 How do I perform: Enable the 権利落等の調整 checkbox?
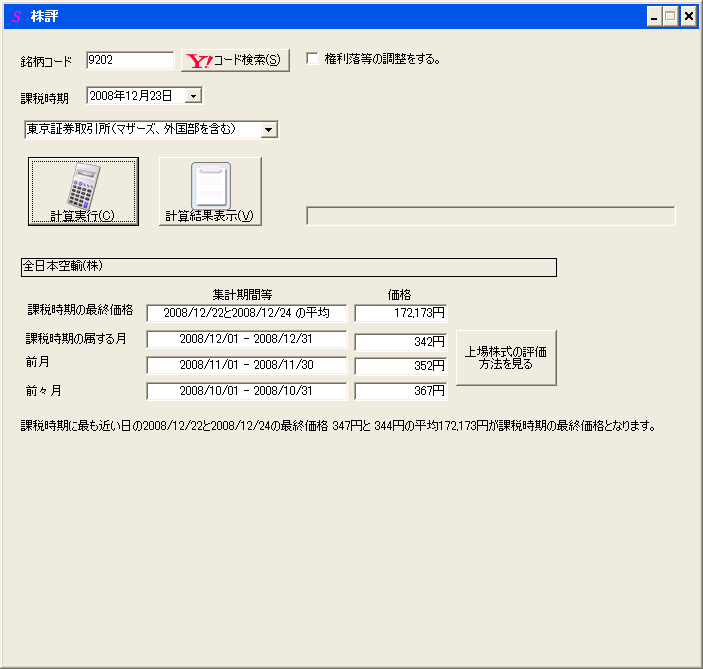point(313,59)
